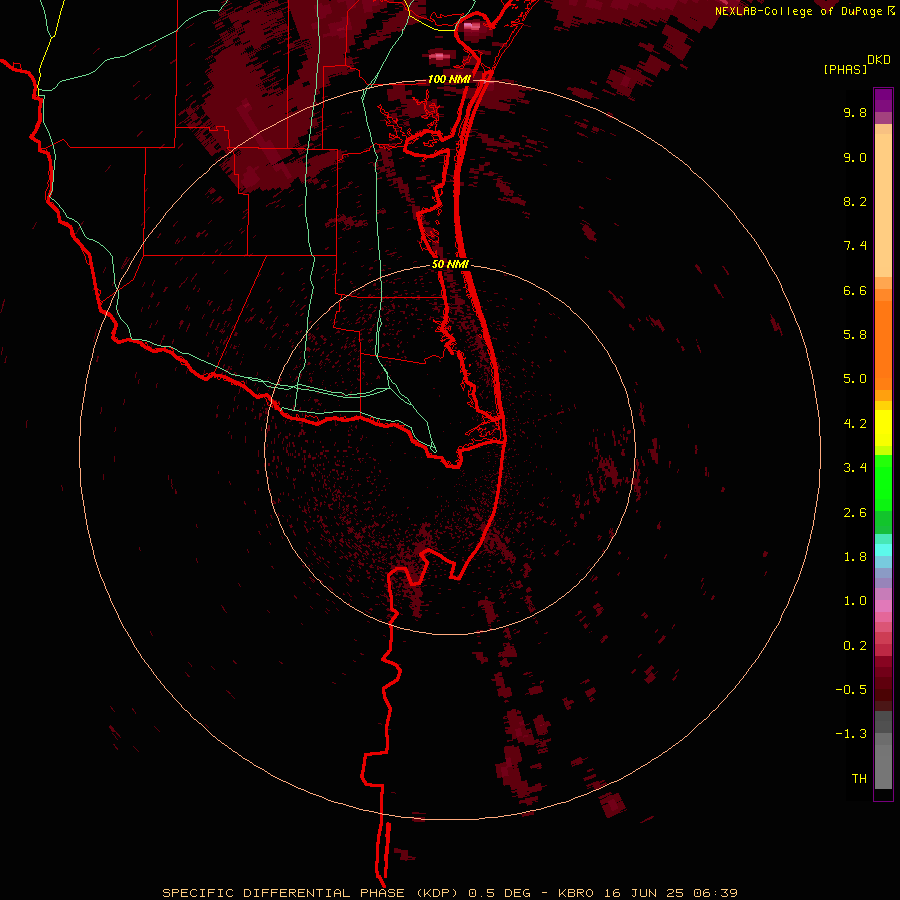Click the cyan segment of color bar
Viewport: 900px width, 900px height.
[x=883, y=550]
